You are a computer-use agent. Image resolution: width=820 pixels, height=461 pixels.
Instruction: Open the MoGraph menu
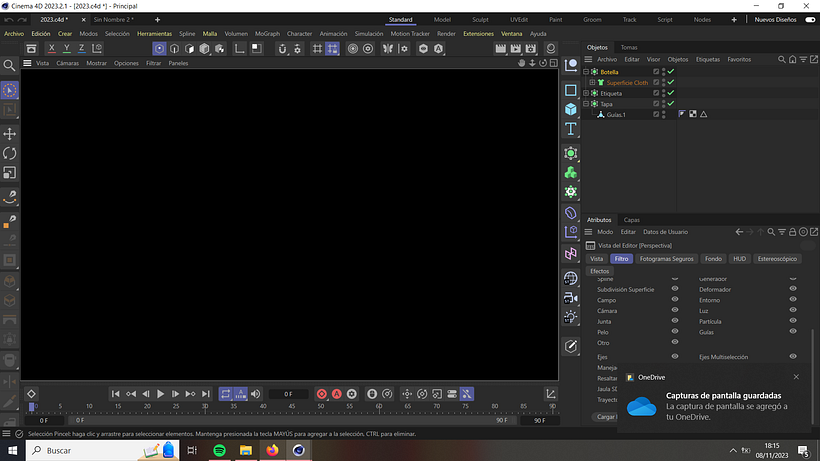click(x=267, y=34)
